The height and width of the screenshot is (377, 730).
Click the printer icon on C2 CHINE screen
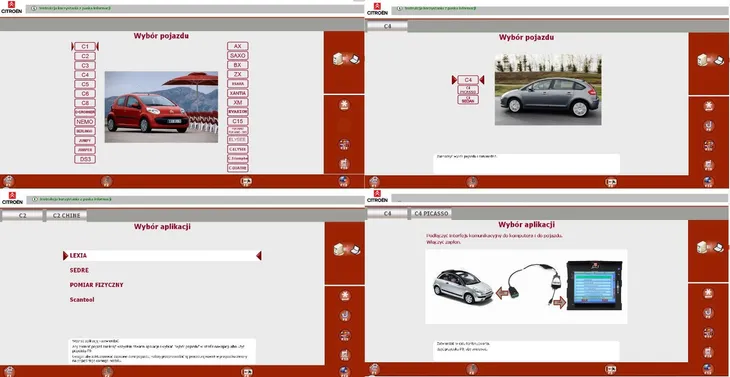(345, 355)
